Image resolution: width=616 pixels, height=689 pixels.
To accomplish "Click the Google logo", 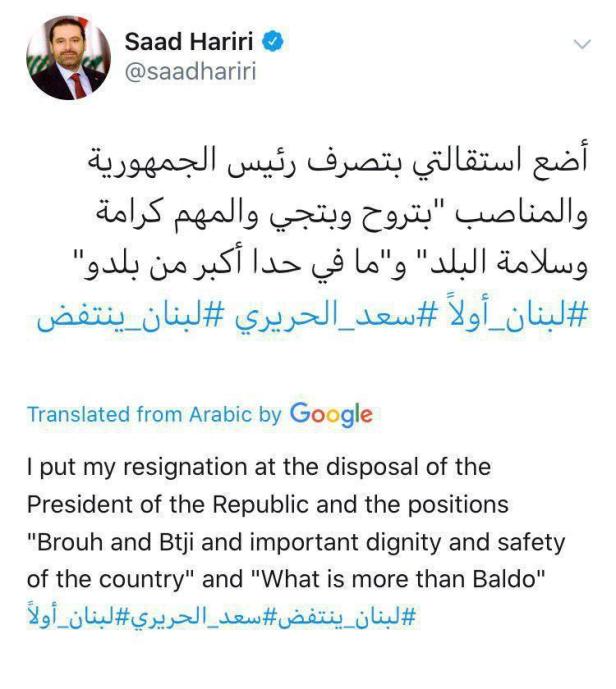I will 330,414.
